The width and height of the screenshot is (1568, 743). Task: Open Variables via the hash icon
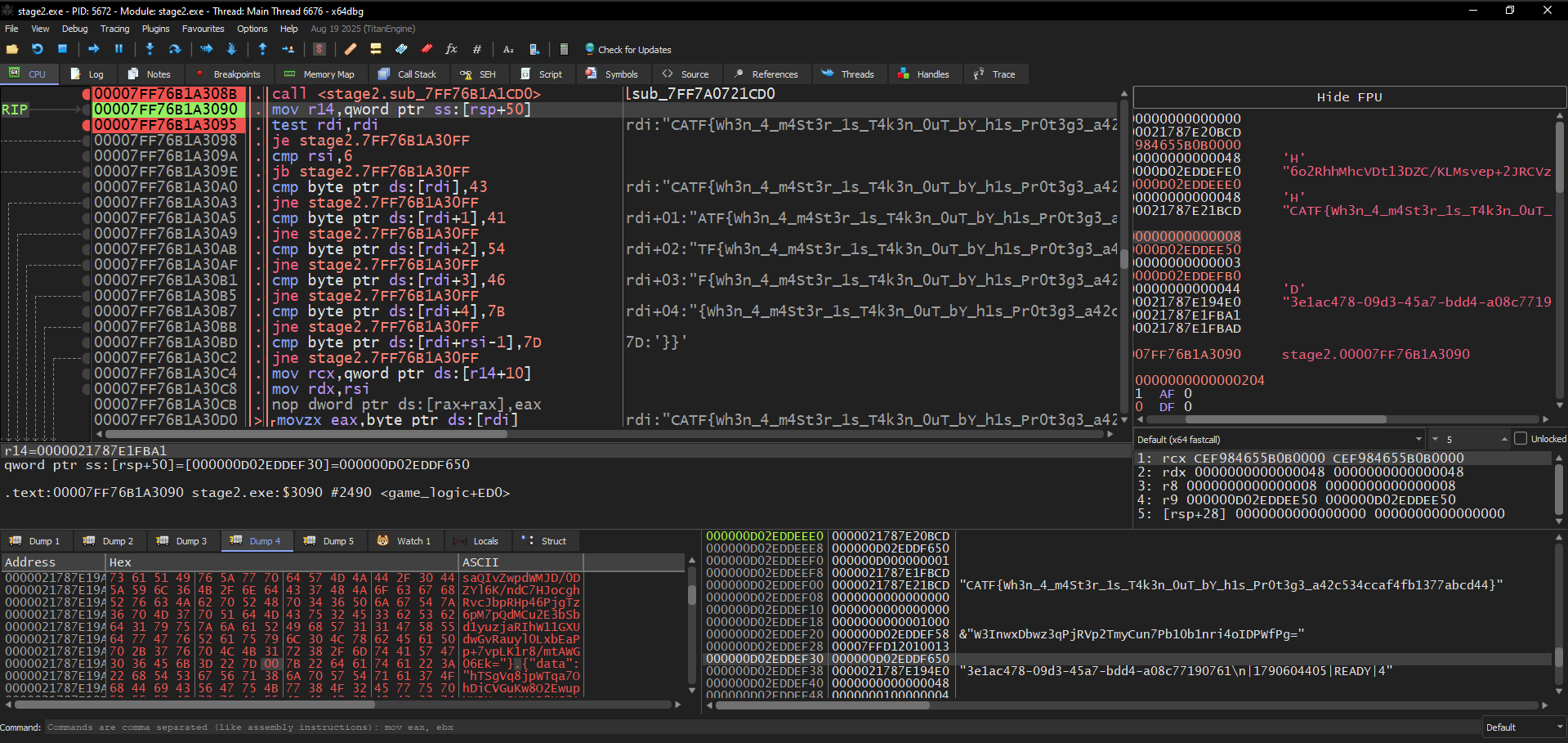(x=477, y=49)
